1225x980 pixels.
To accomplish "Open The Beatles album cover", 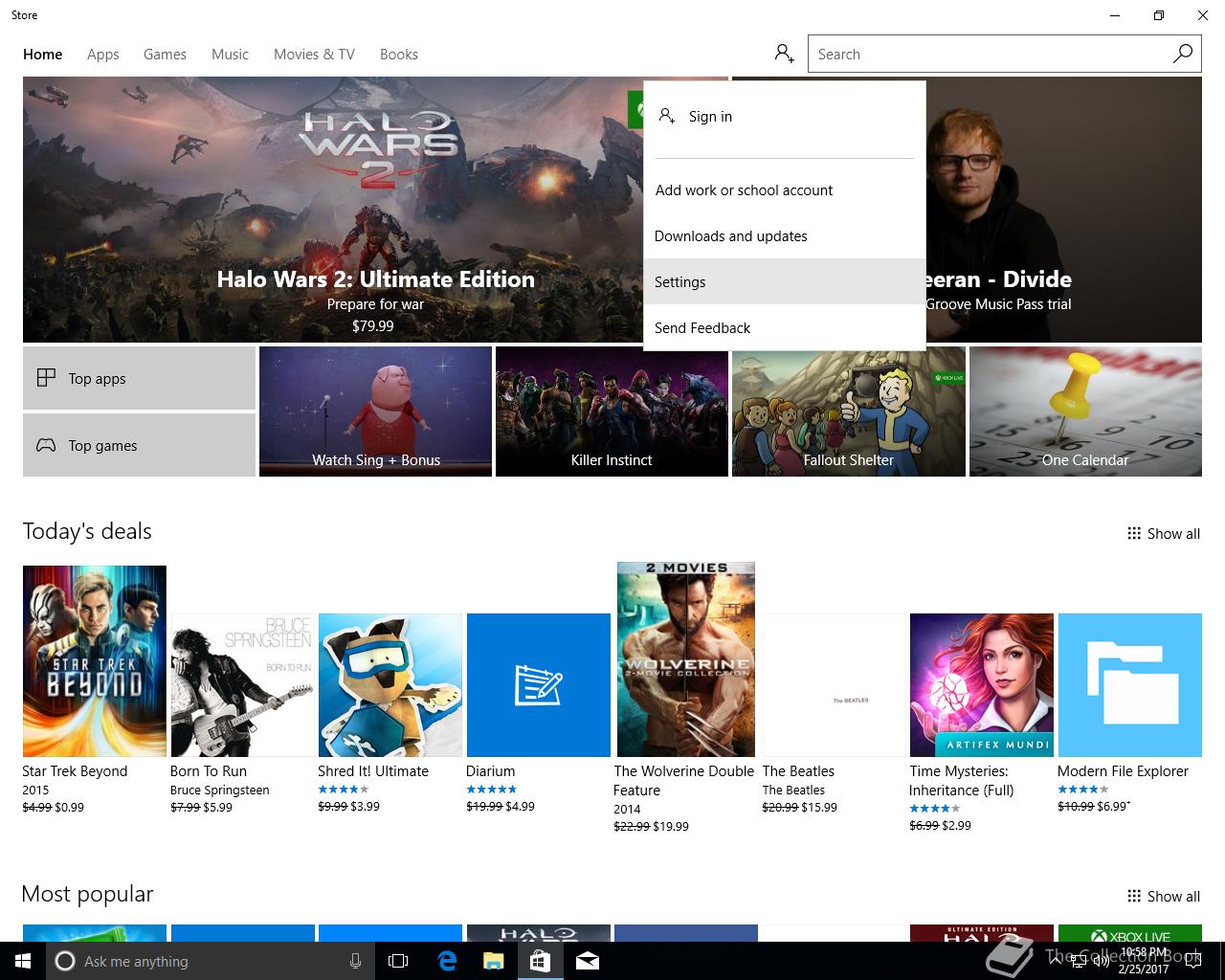I will coord(834,685).
